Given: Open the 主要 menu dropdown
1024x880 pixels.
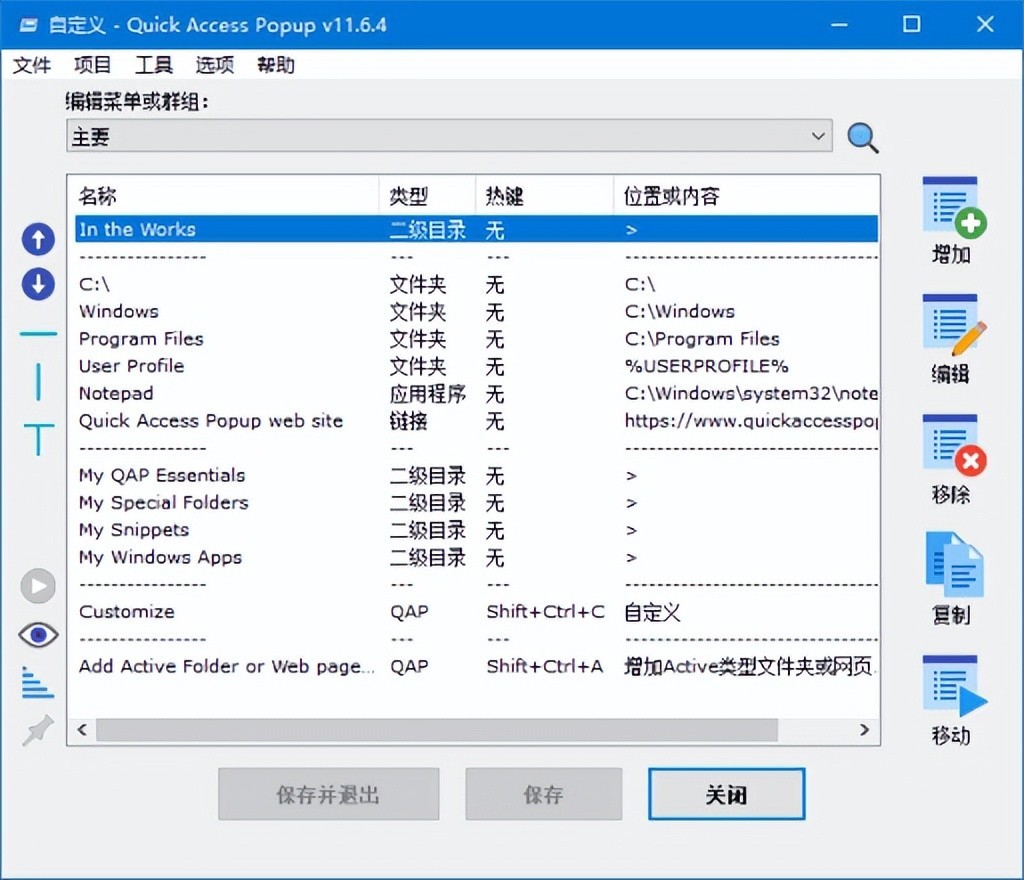Looking at the screenshot, I should 449,136.
